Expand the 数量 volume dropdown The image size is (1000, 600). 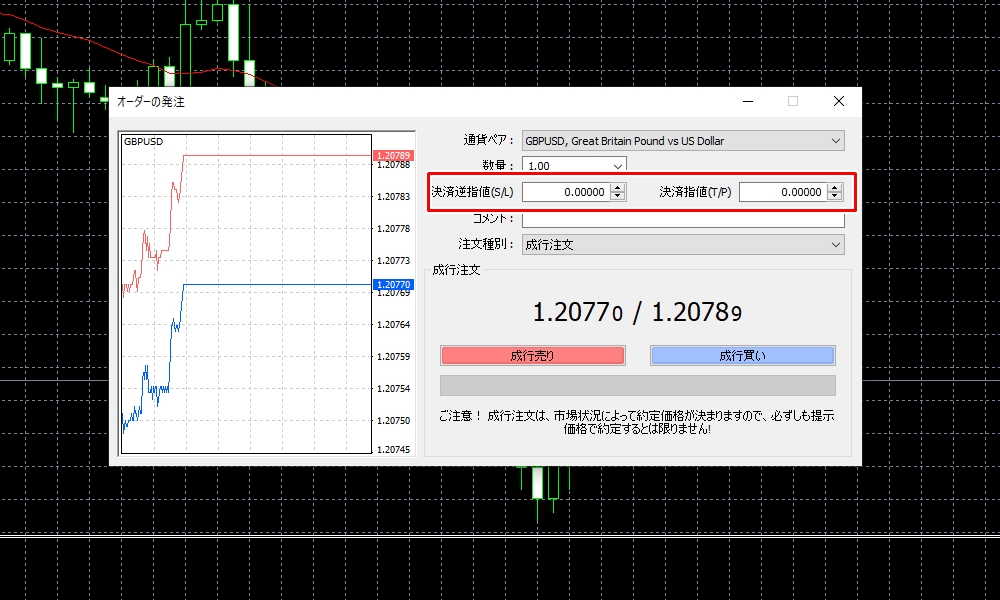pyautogui.click(x=618, y=166)
